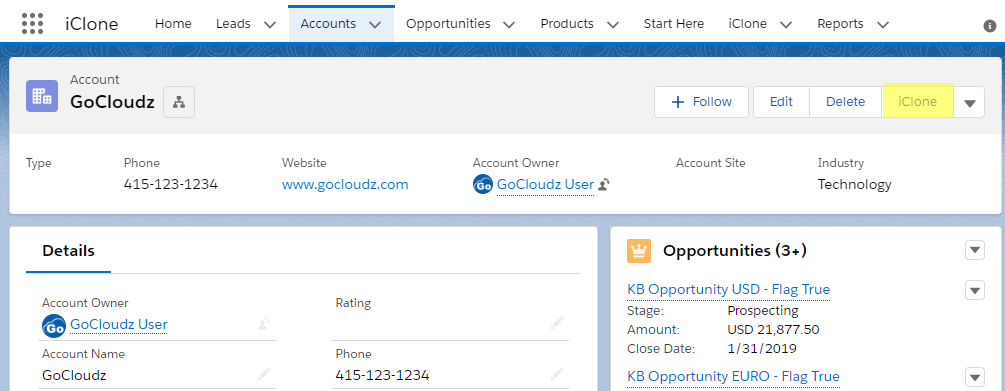The width and height of the screenshot is (1005, 391).
Task: Open GoCloudz User link in Details
Action: (119, 324)
